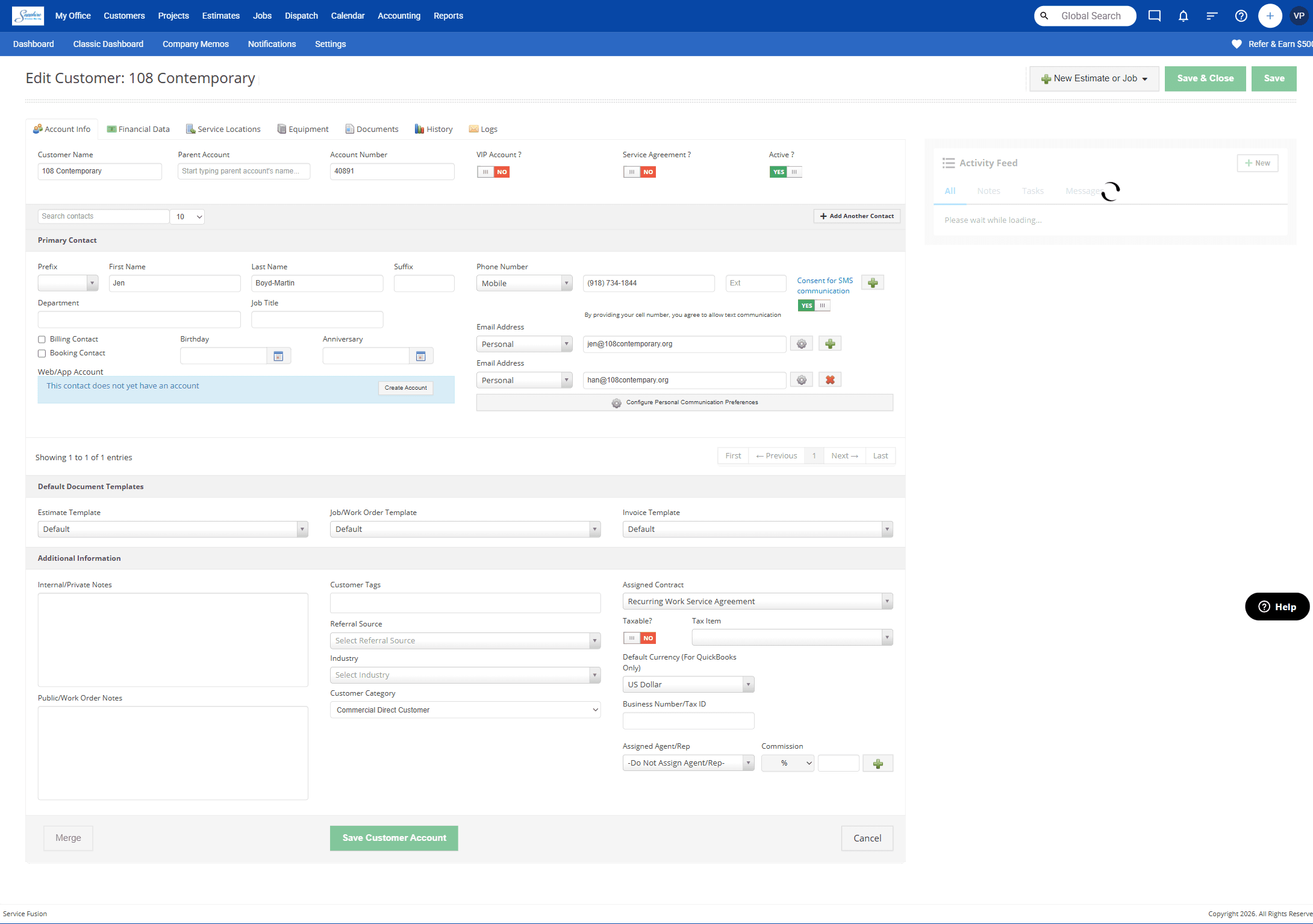This screenshot has height=924, width=1313.
Task: Click the Cancel button
Action: [867, 838]
